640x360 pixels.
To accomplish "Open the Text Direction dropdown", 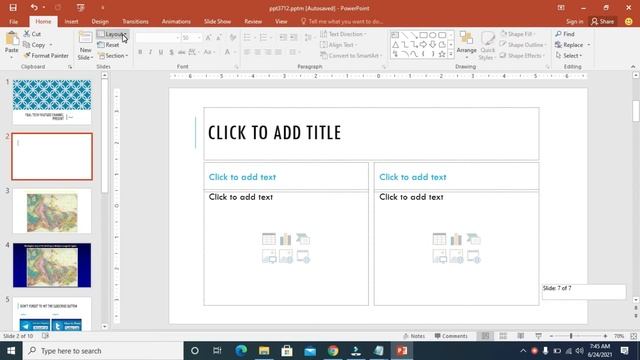I will 343,34.
